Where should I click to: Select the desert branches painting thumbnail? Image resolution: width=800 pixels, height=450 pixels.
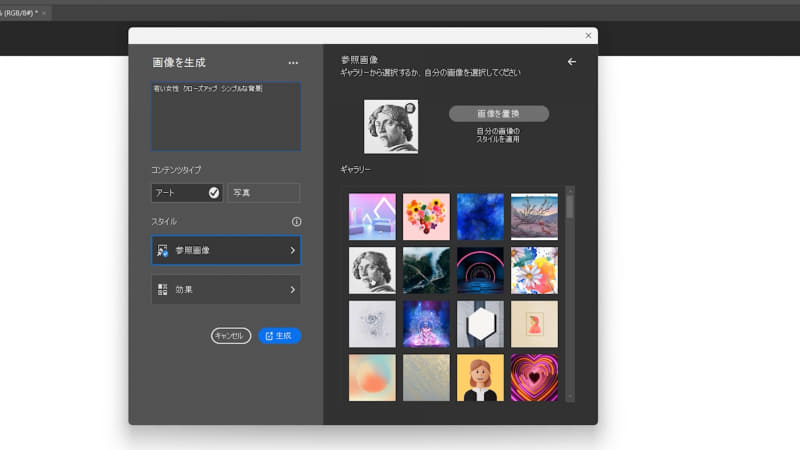pos(534,216)
